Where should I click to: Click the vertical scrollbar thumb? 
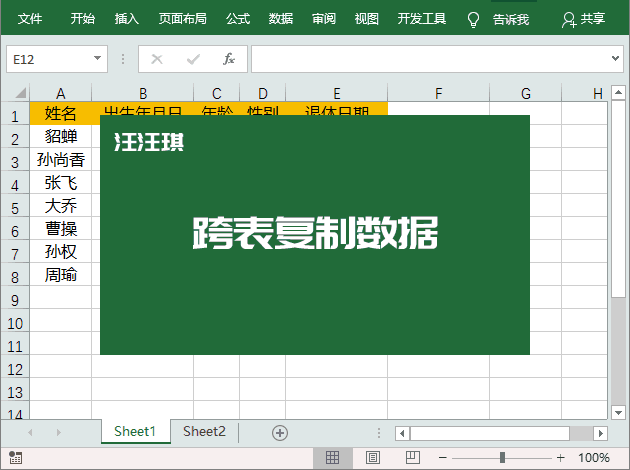pyautogui.click(x=618, y=199)
